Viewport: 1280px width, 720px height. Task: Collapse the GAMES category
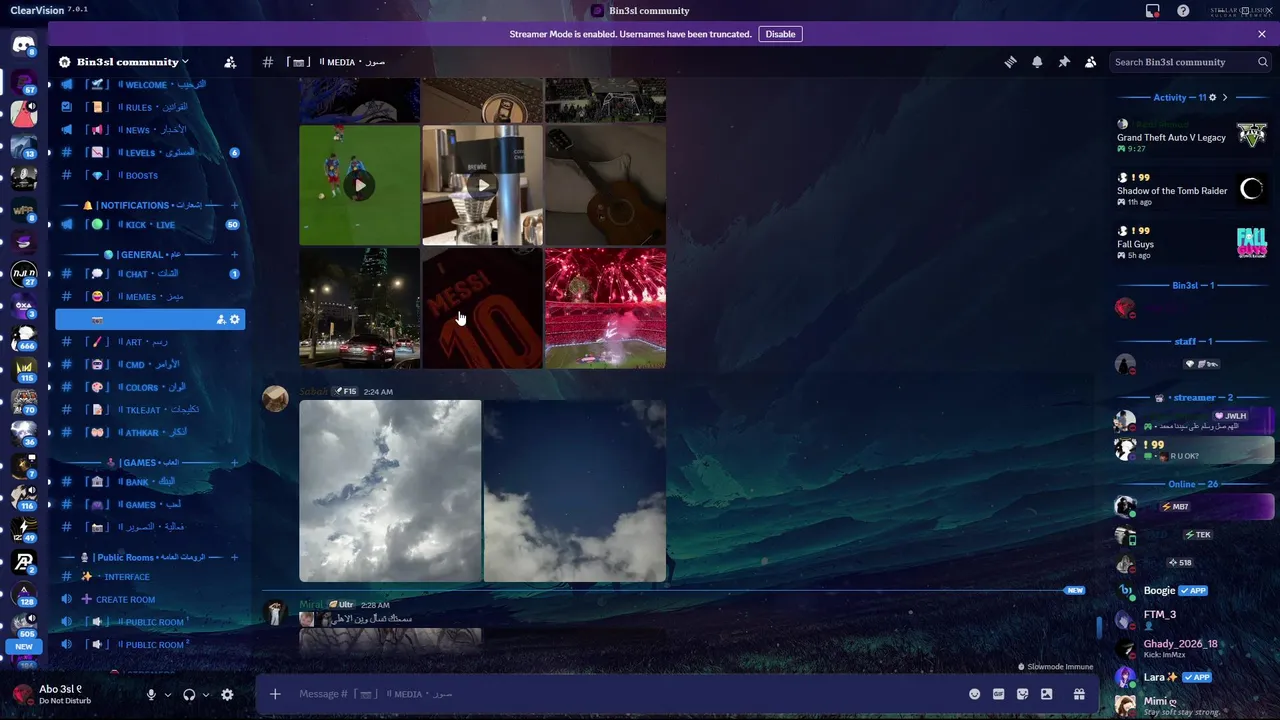142,463
